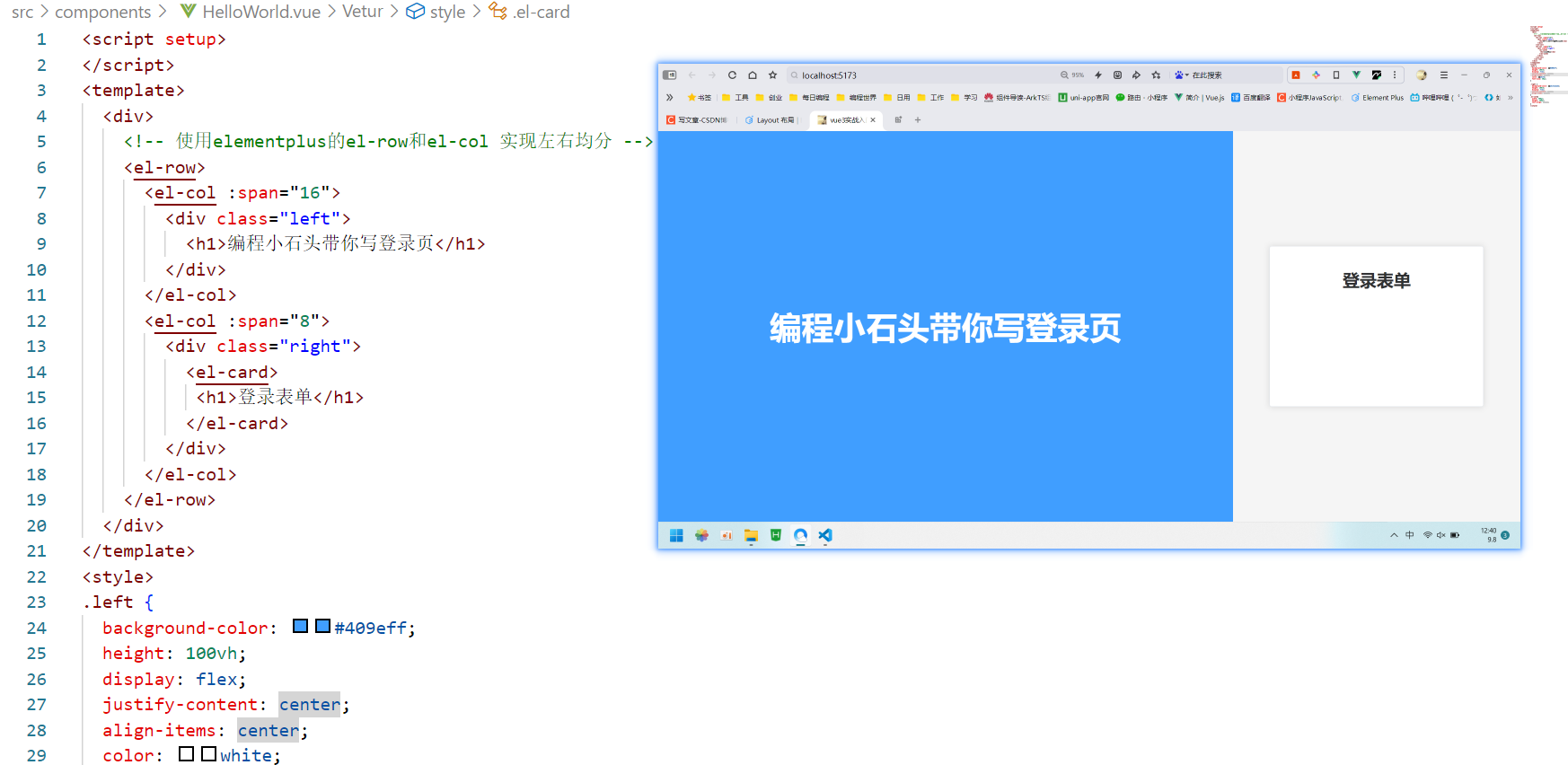Switch to 写文章-CSDN browser tab

click(x=698, y=119)
